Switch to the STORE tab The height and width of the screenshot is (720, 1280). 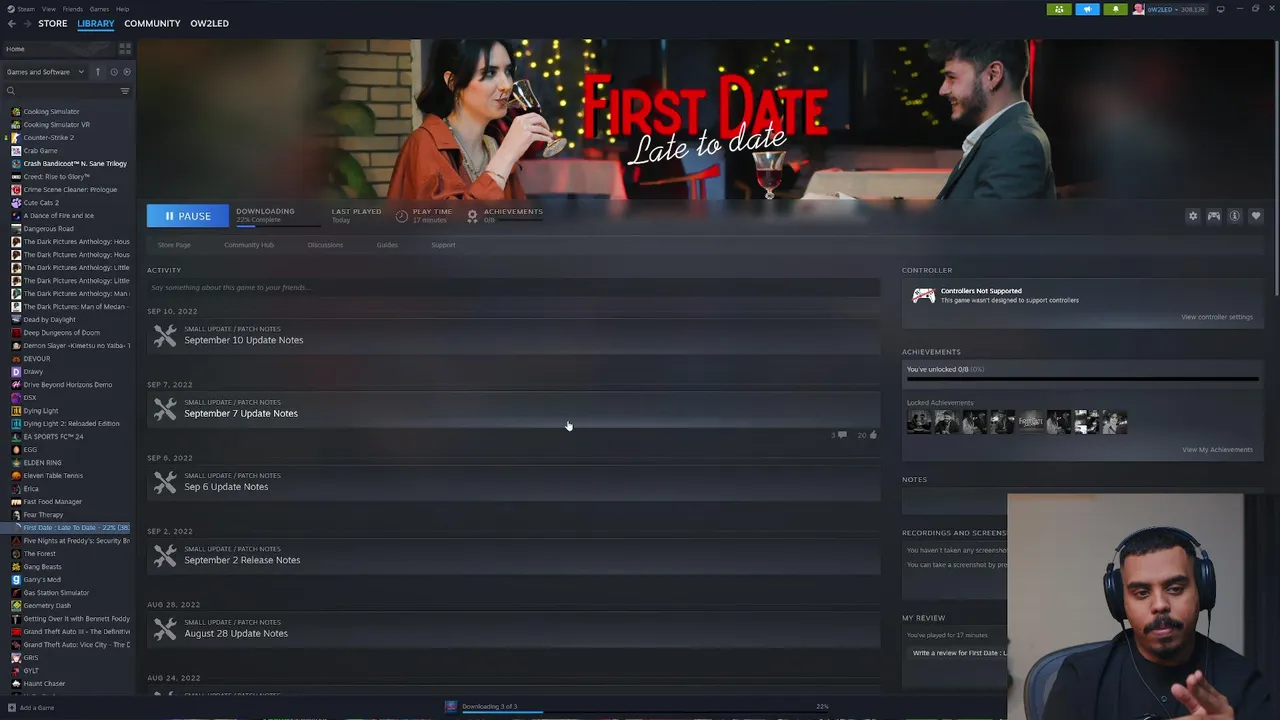[53, 23]
